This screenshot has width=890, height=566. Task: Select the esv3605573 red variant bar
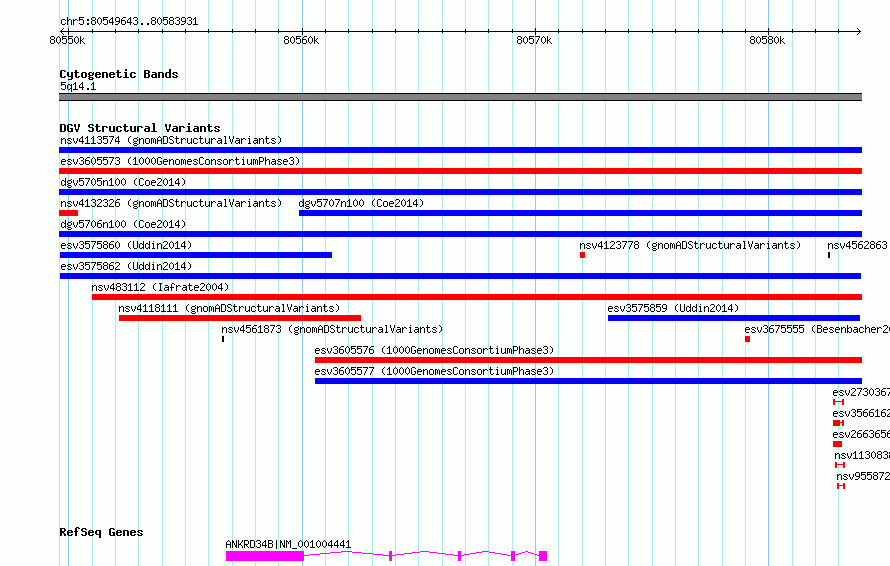pos(460,171)
